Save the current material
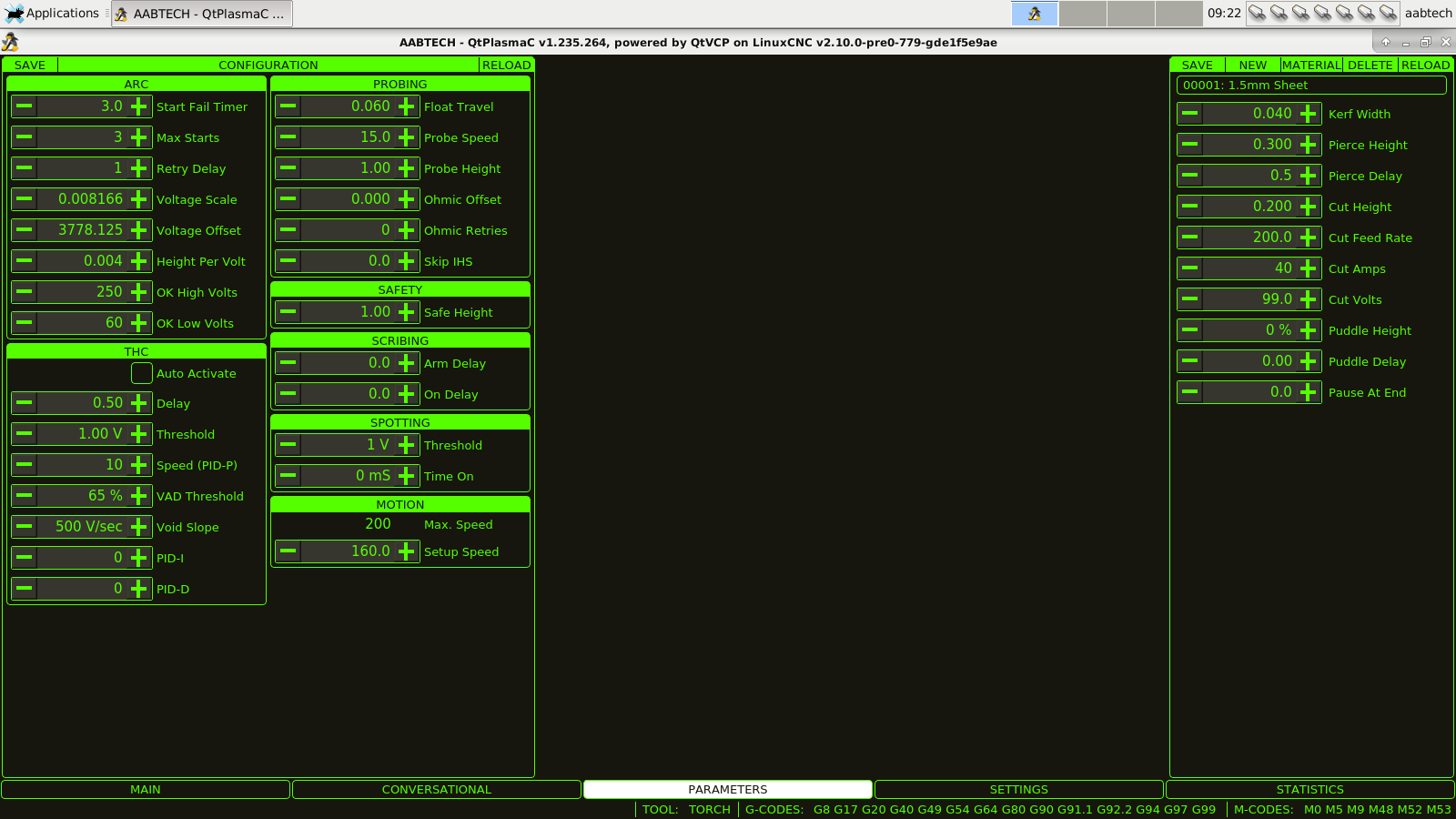 (1198, 65)
